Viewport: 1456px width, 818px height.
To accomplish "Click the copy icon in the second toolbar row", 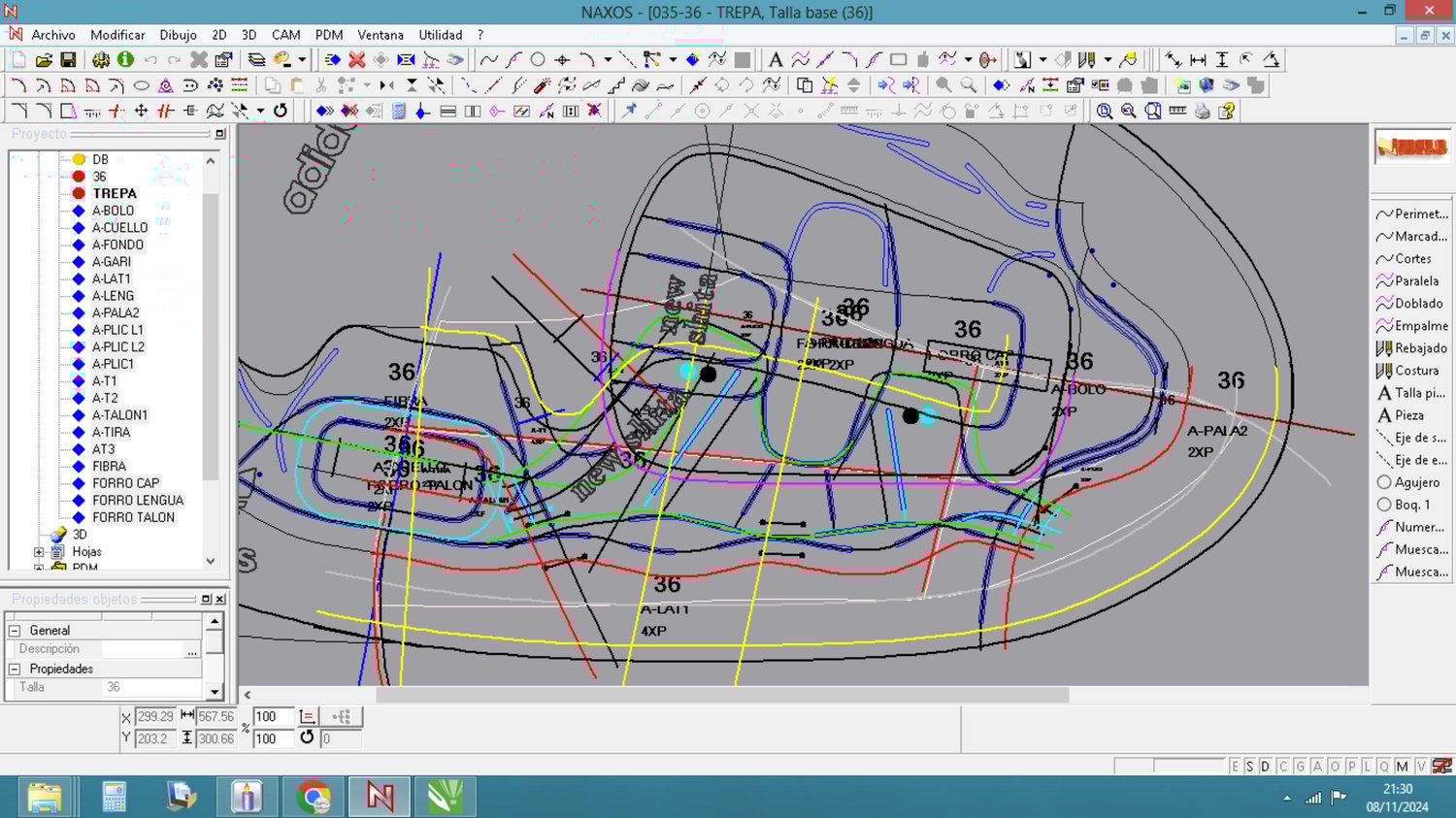I will click(273, 85).
